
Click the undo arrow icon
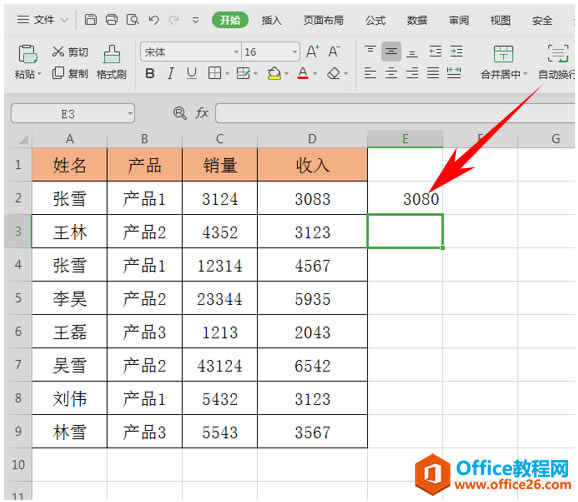[x=154, y=20]
